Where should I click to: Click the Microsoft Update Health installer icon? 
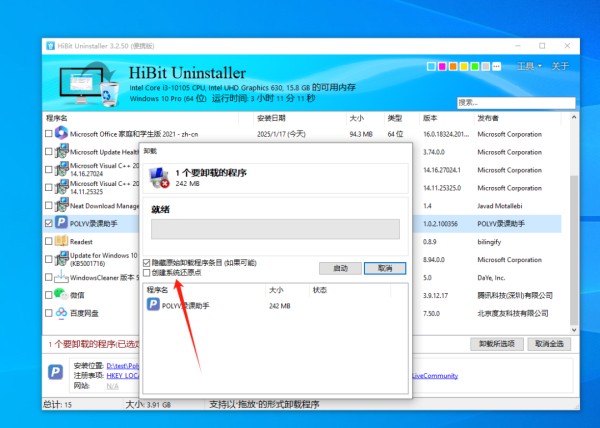point(61,151)
